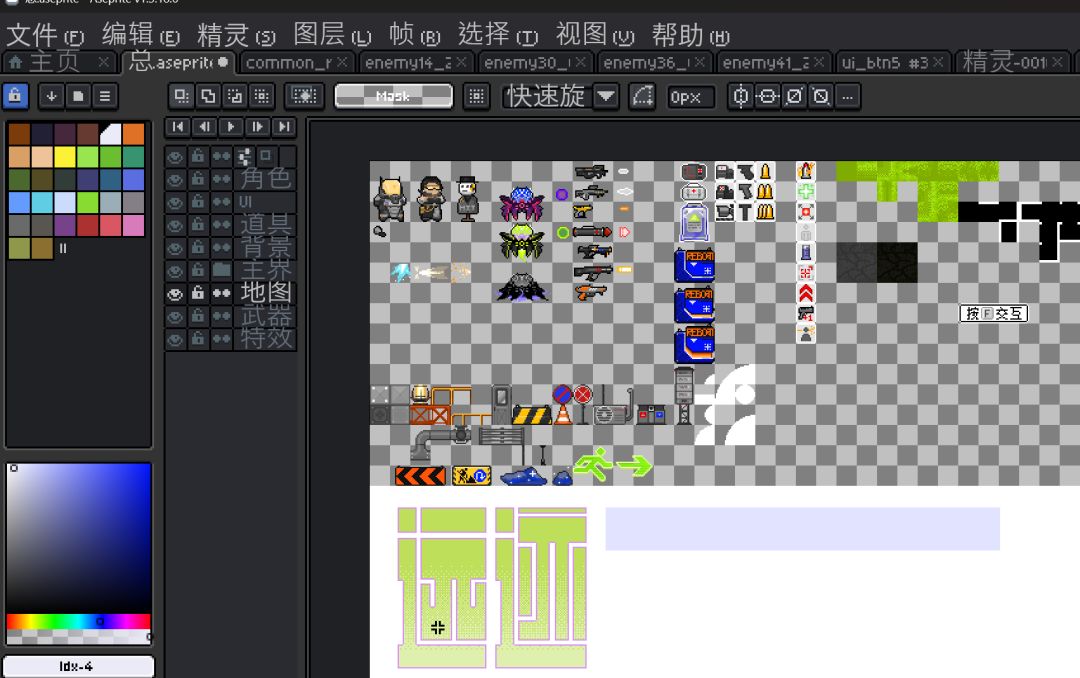Open the palette options hamburger menu
Image resolution: width=1080 pixels, height=678 pixels.
(105, 96)
